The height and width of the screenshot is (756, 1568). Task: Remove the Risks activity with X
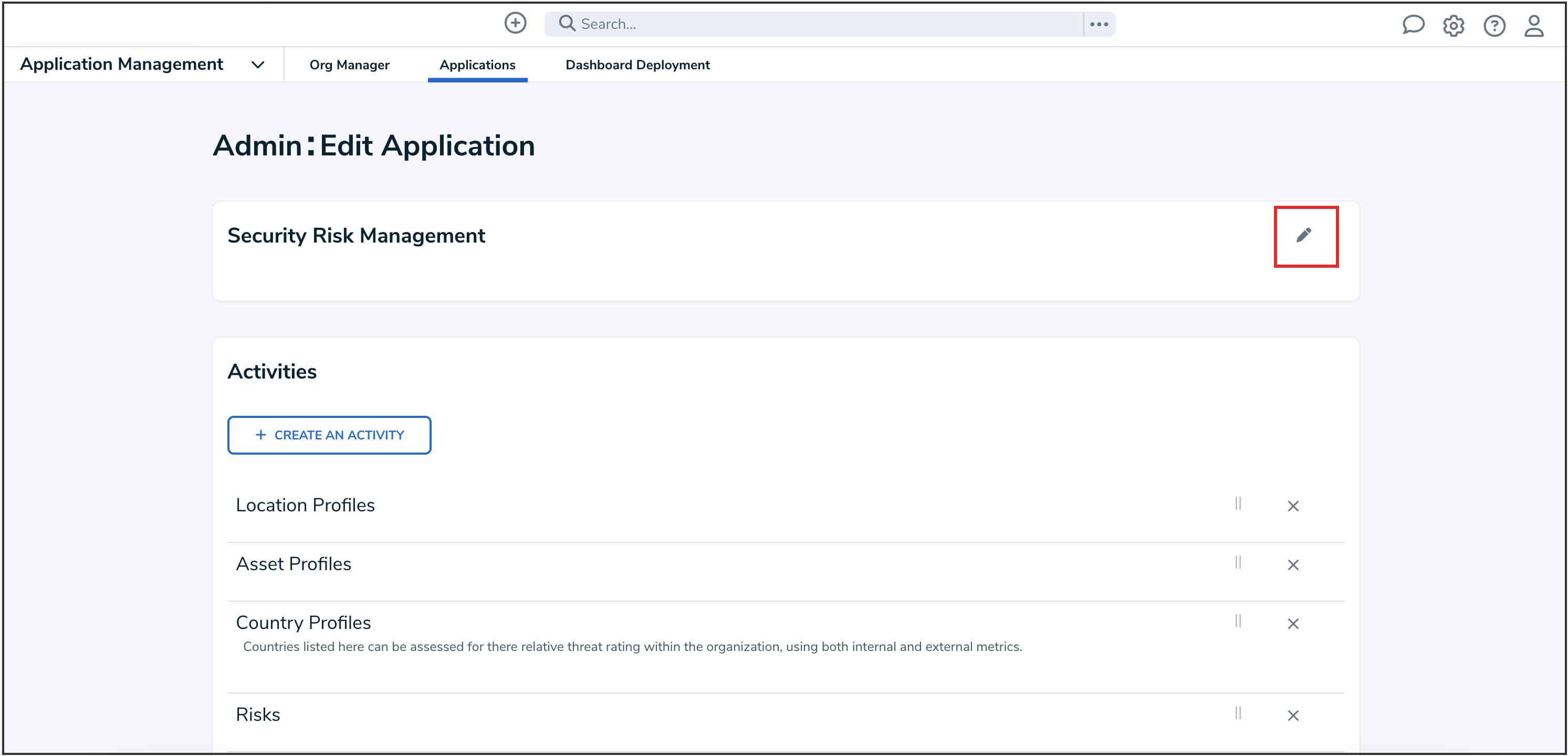(x=1293, y=715)
